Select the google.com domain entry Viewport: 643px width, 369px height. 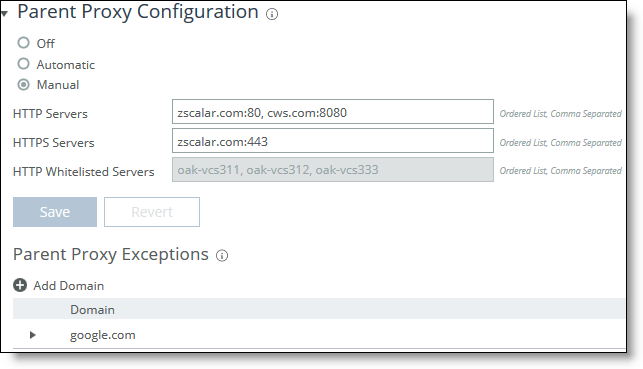tap(103, 335)
